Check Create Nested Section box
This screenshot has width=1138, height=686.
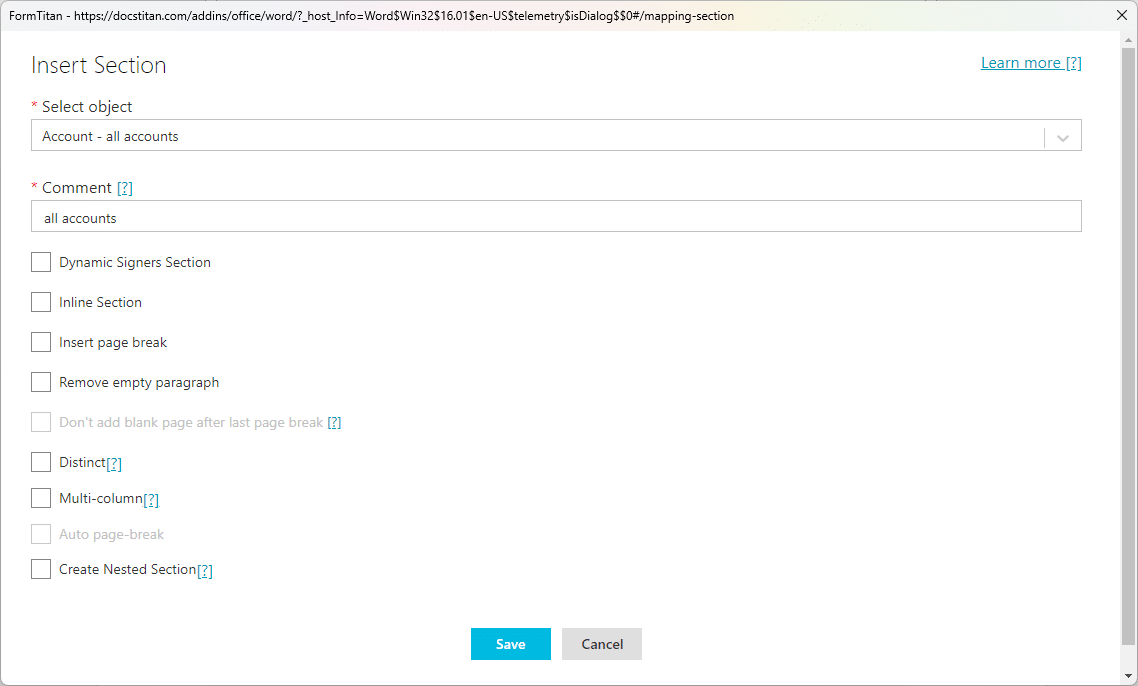(x=41, y=569)
